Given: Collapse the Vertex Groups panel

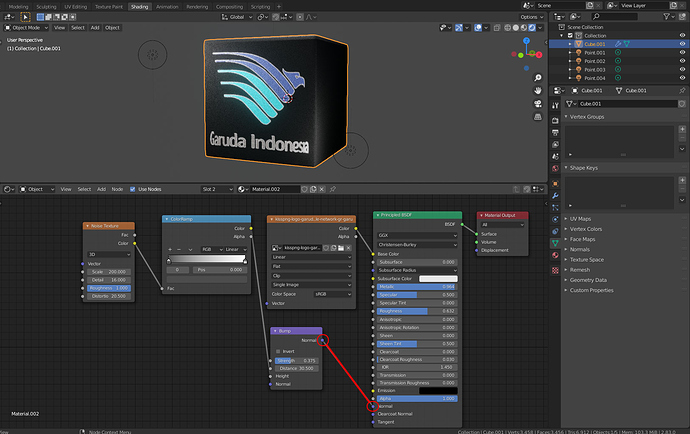Looking at the screenshot, I should pos(587,117).
